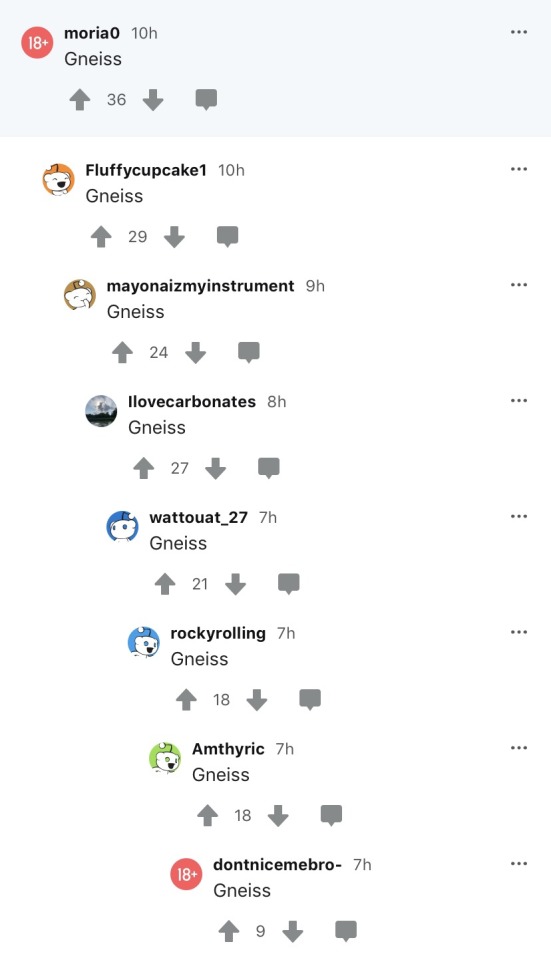This screenshot has height=960, width=551.
Task: Open mayonaizmyinstrument's user profile
Action: click(x=200, y=286)
